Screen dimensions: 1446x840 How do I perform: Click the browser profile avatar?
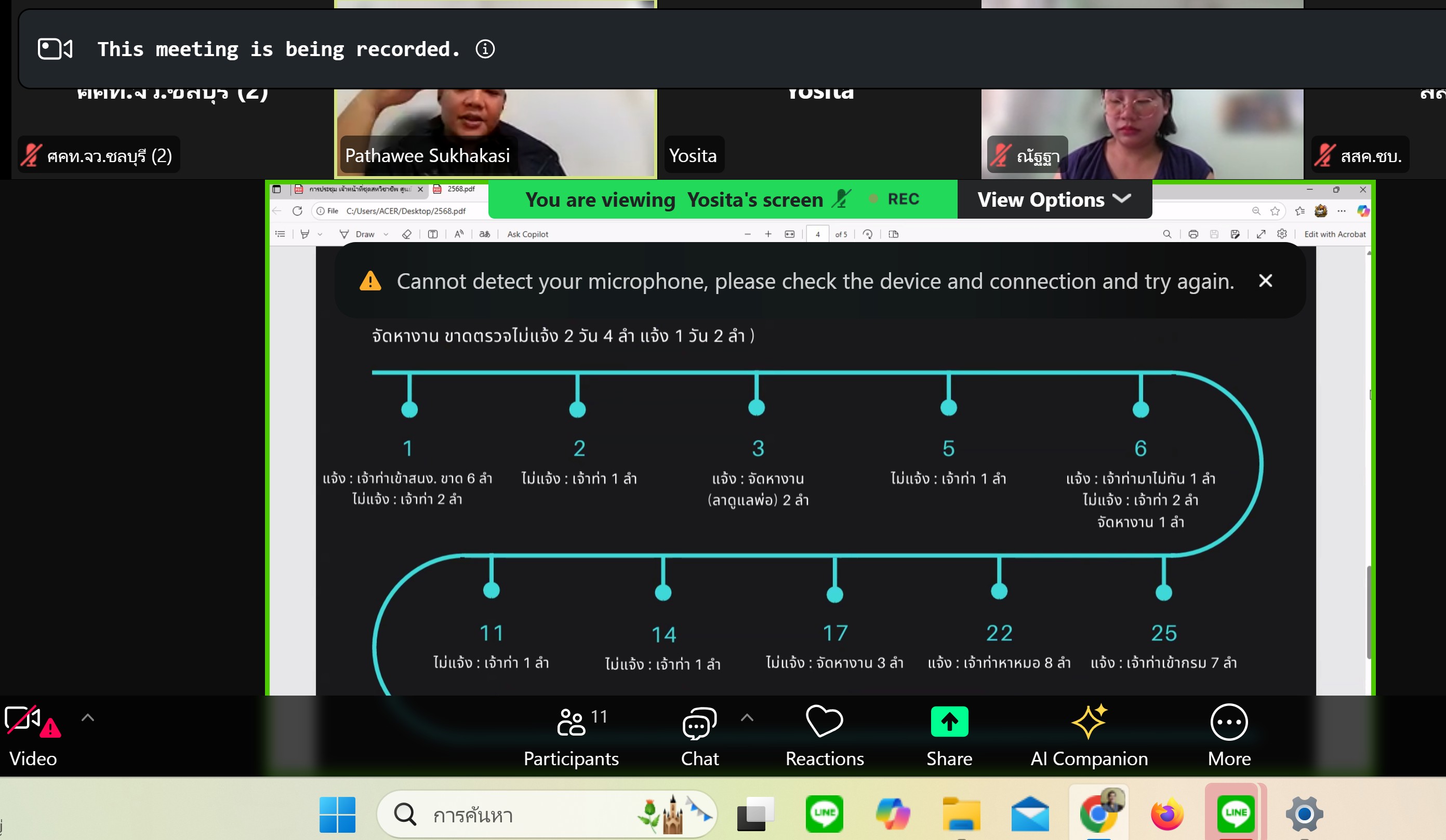coord(1321,210)
